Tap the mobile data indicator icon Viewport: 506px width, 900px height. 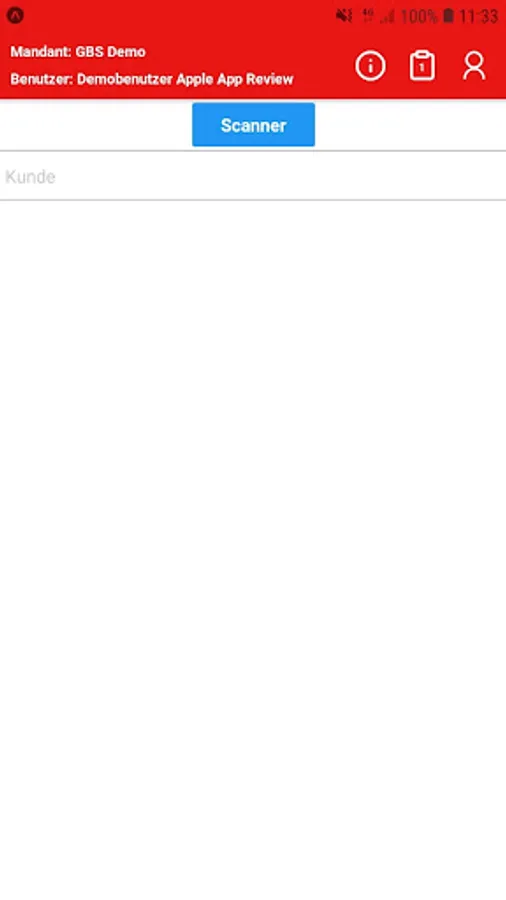[x=368, y=16]
